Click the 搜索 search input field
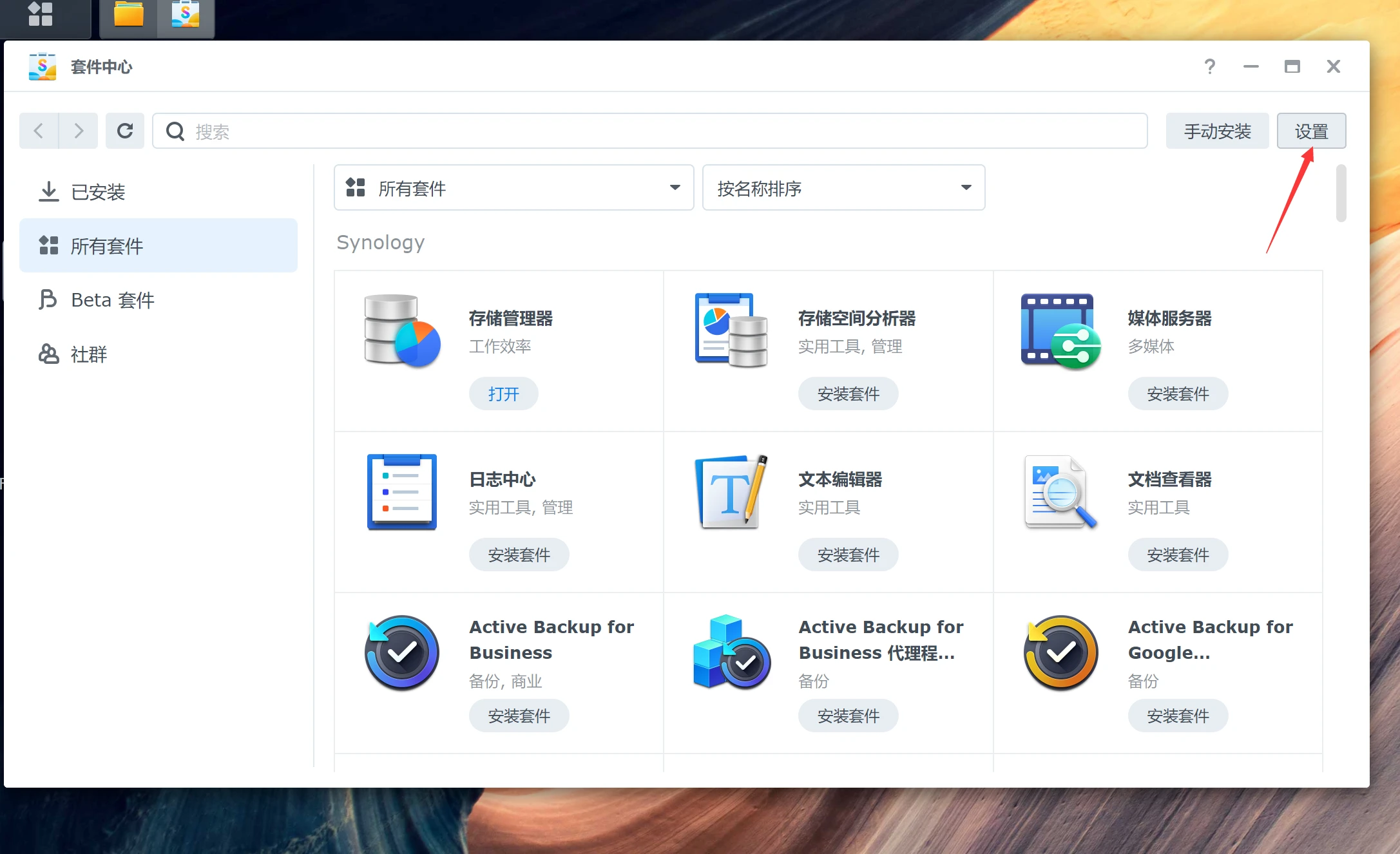Viewport: 1400px width, 854px height. pyautogui.click(x=650, y=131)
